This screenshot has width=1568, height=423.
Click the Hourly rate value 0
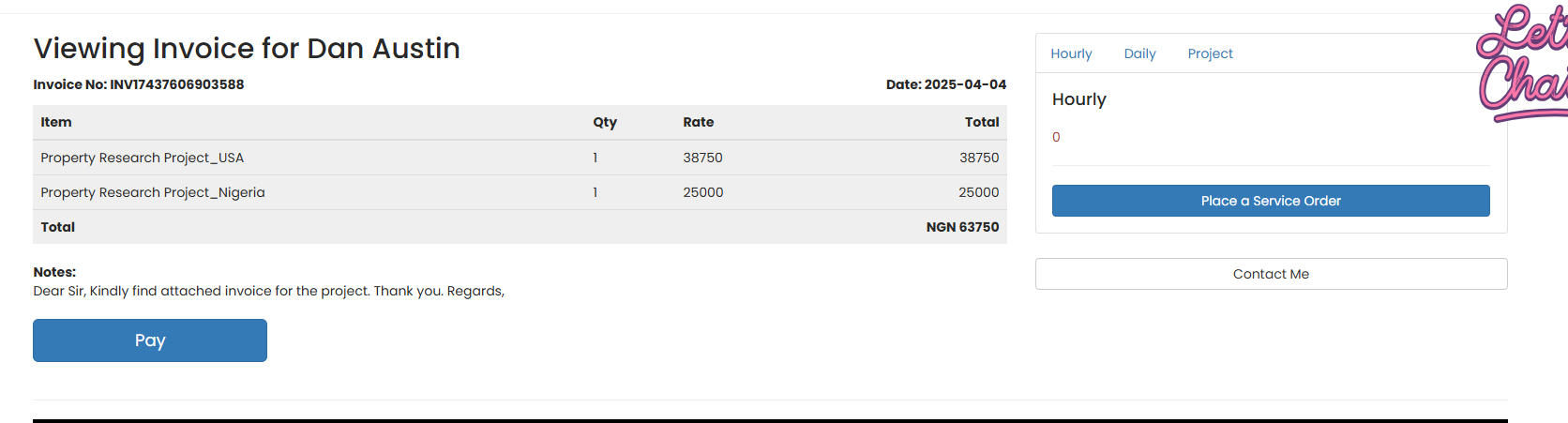pyautogui.click(x=1056, y=137)
